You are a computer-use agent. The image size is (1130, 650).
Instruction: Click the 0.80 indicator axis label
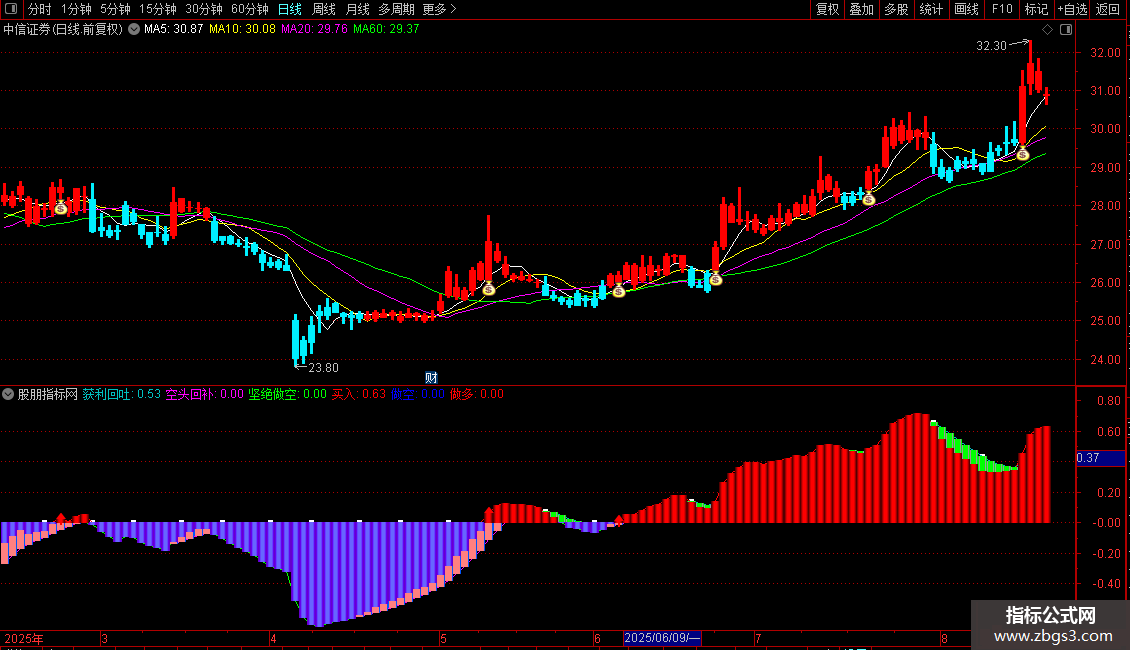pos(1108,401)
